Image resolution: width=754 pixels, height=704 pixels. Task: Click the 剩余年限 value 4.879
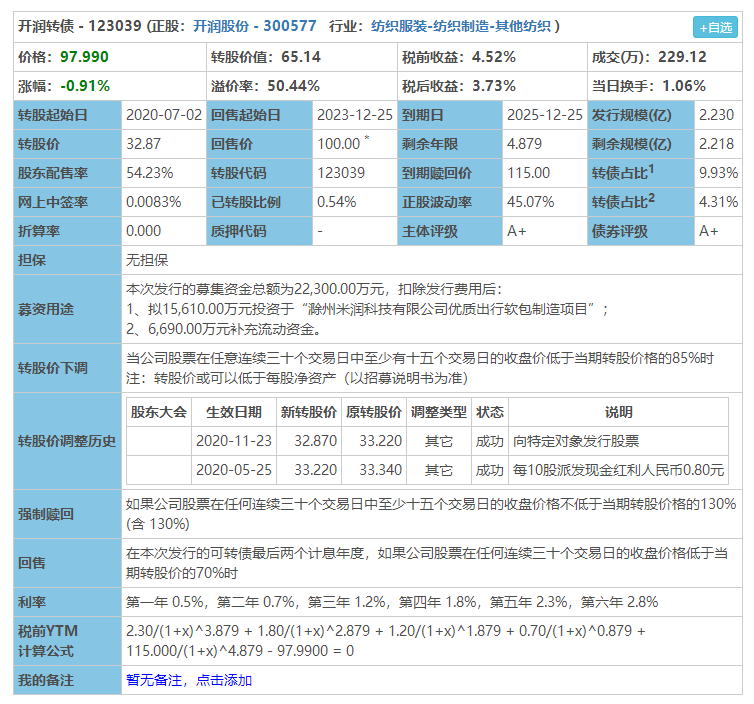[524, 144]
